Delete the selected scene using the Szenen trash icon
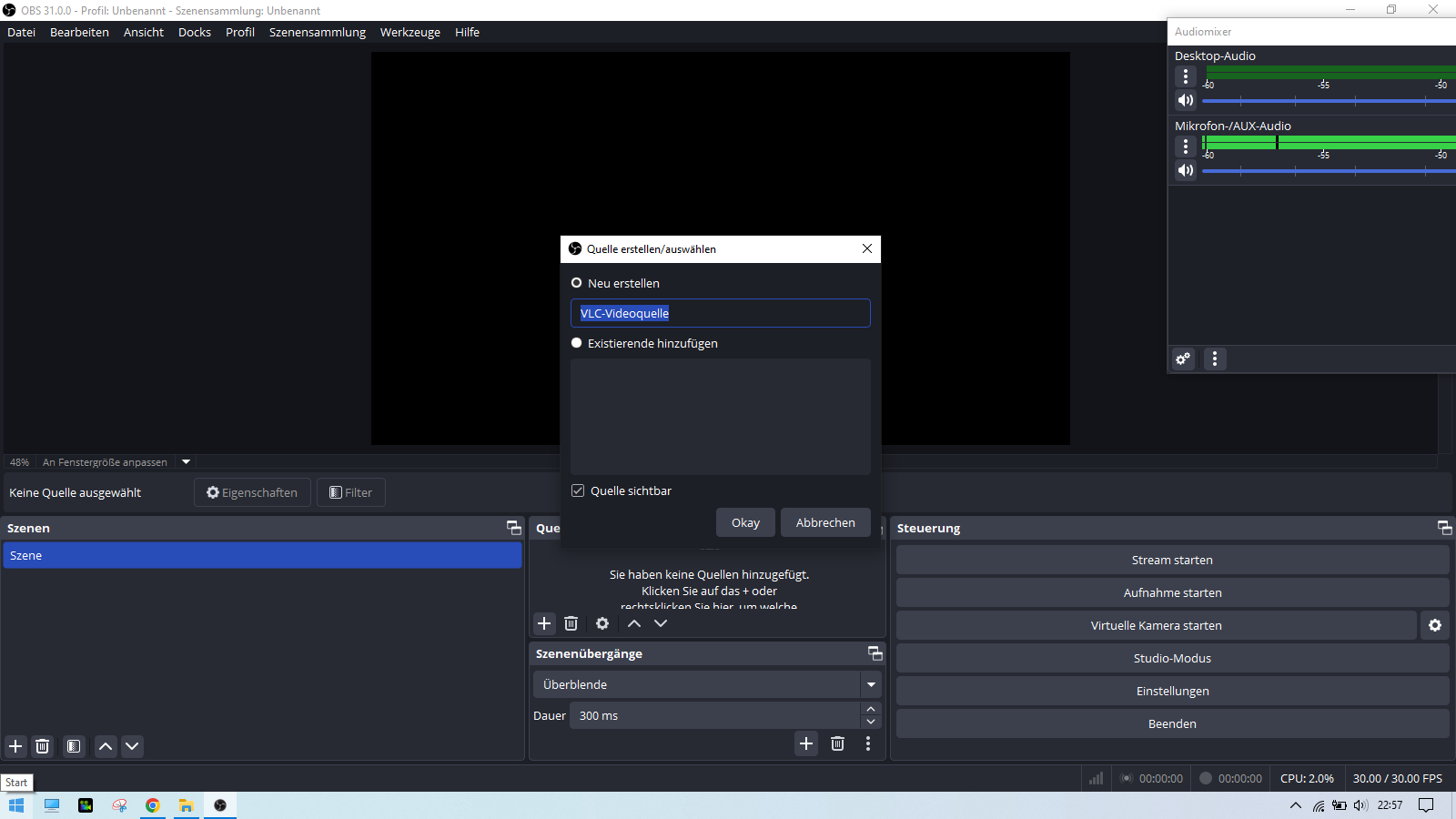This screenshot has width=1456, height=819. point(42,746)
